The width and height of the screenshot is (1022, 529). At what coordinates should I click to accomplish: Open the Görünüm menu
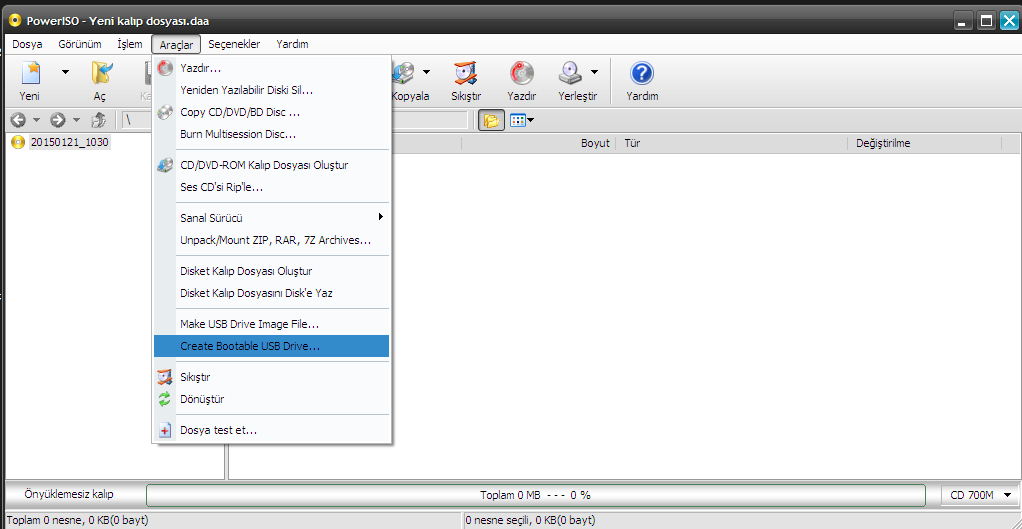click(x=80, y=44)
